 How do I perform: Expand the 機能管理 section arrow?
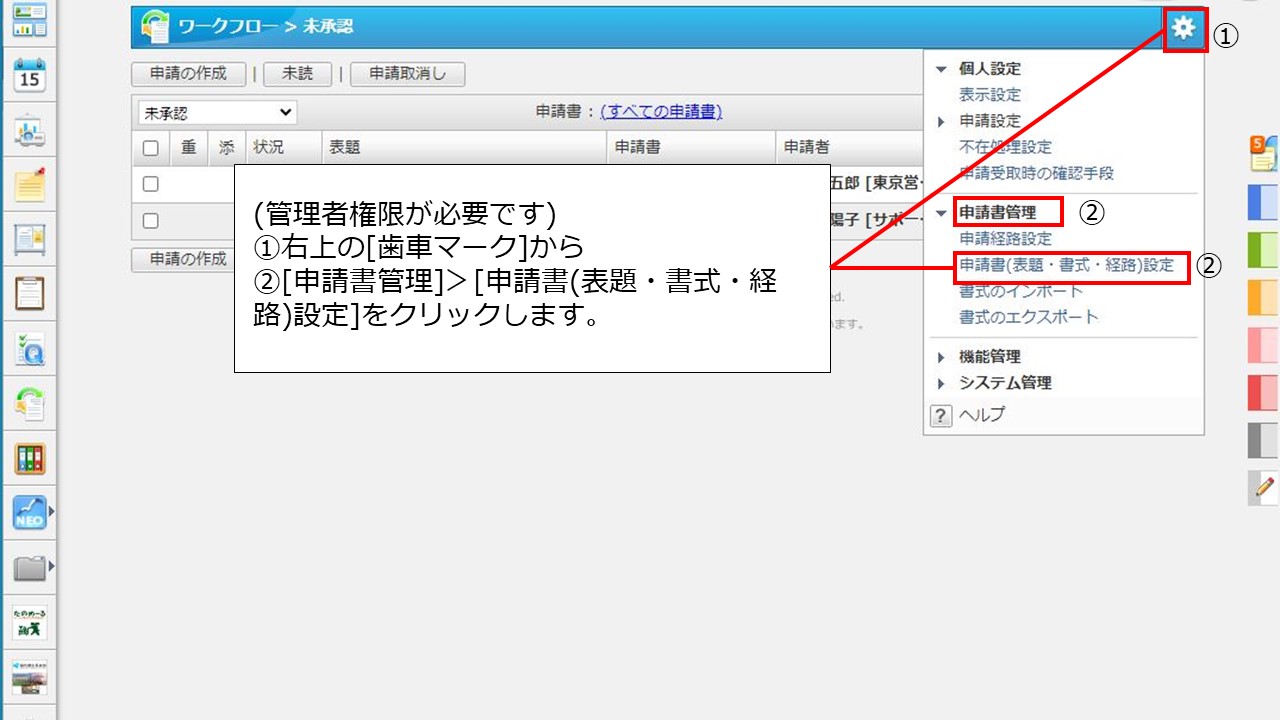coord(940,357)
